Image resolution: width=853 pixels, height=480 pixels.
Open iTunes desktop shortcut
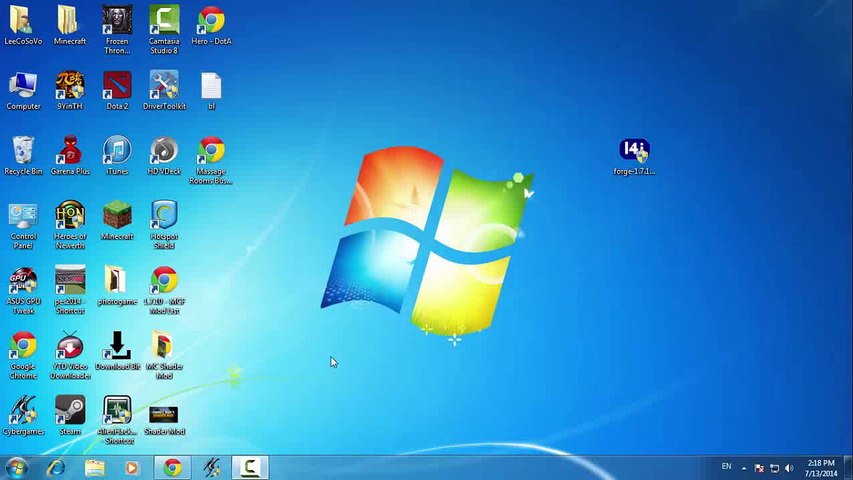pyautogui.click(x=117, y=156)
